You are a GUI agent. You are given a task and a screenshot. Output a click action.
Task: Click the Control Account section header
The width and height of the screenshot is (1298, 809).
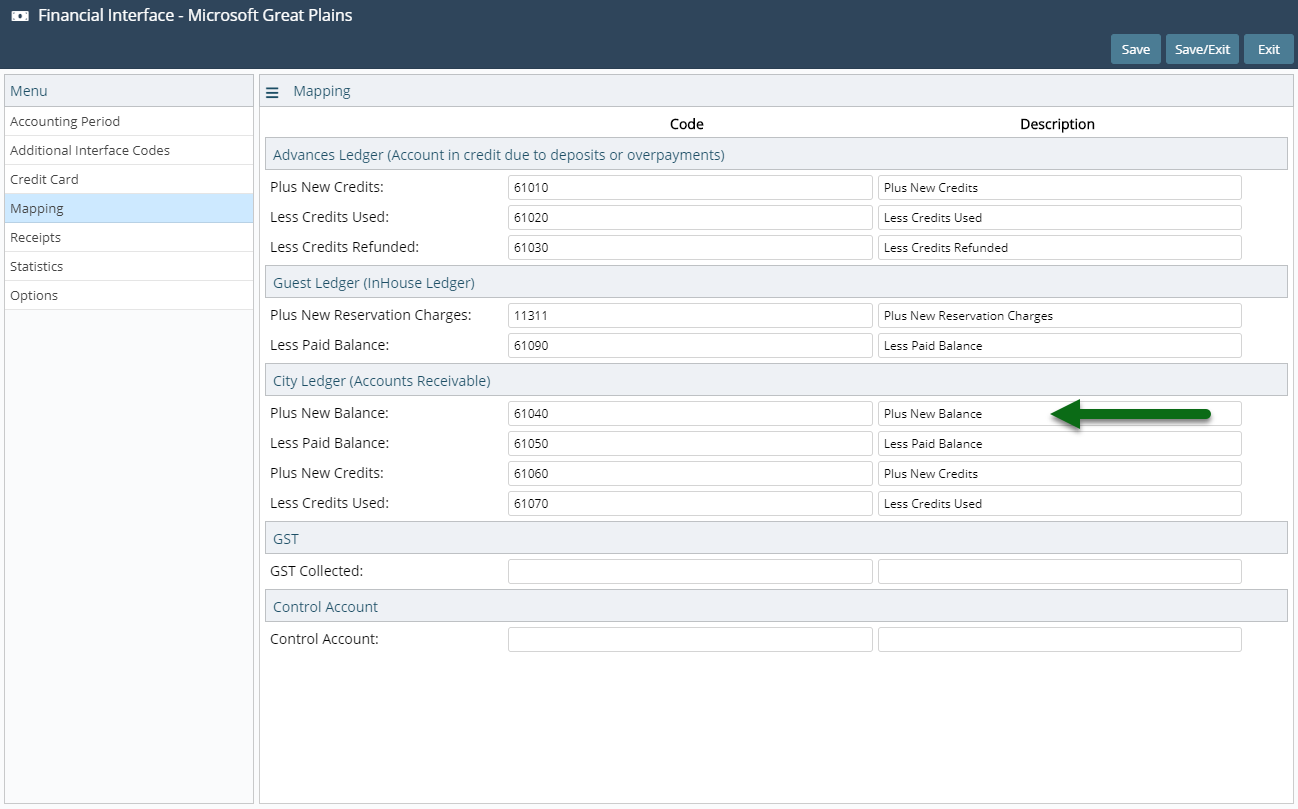[776, 607]
